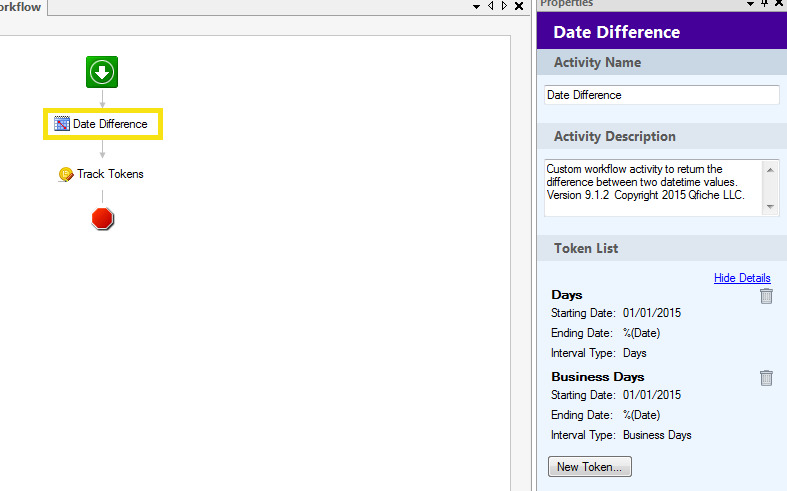
Task: Delete the Days token with trash icon
Action: (766, 296)
